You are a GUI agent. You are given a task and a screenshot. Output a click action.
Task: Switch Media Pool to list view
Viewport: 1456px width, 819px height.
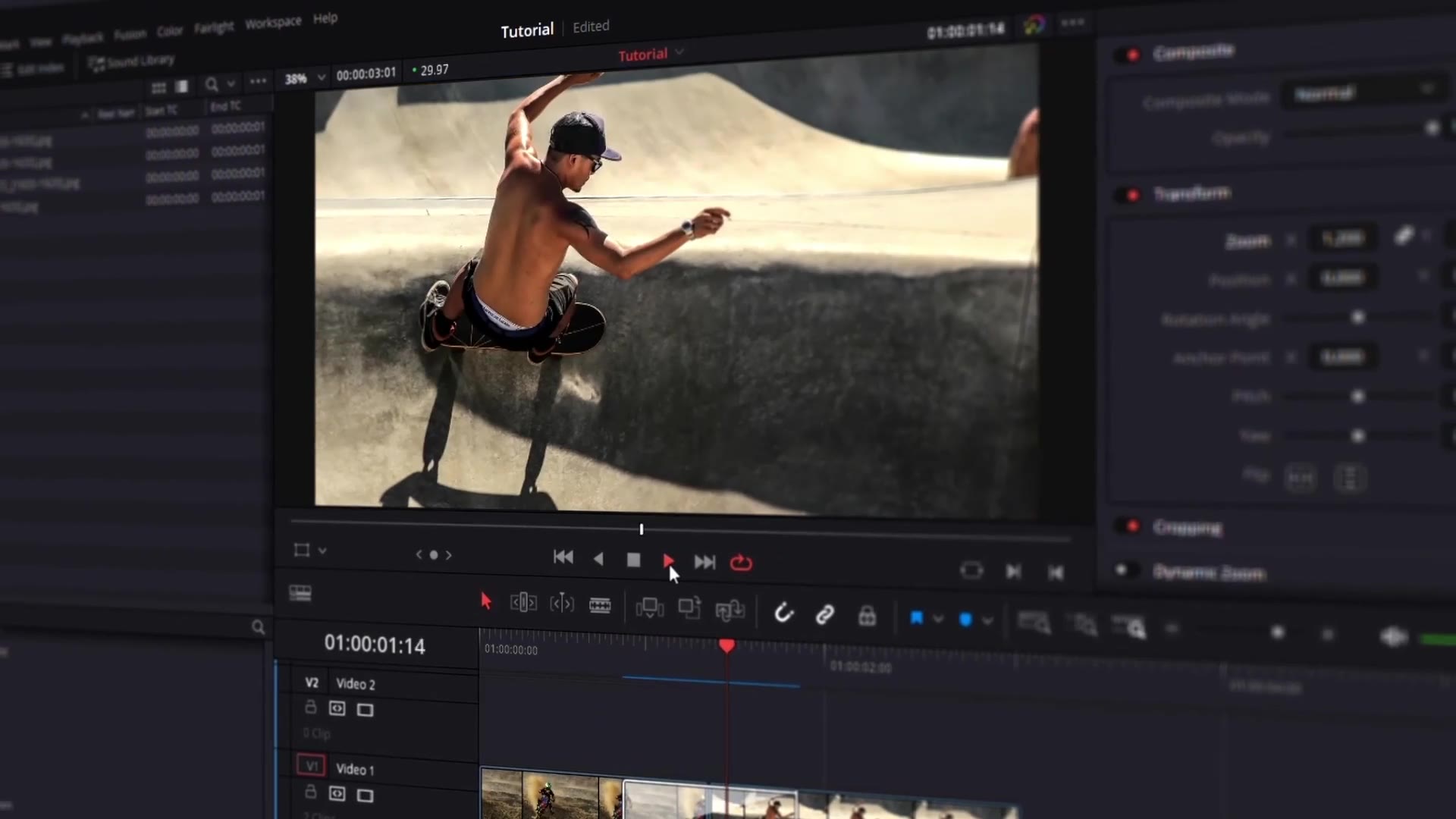tap(181, 86)
